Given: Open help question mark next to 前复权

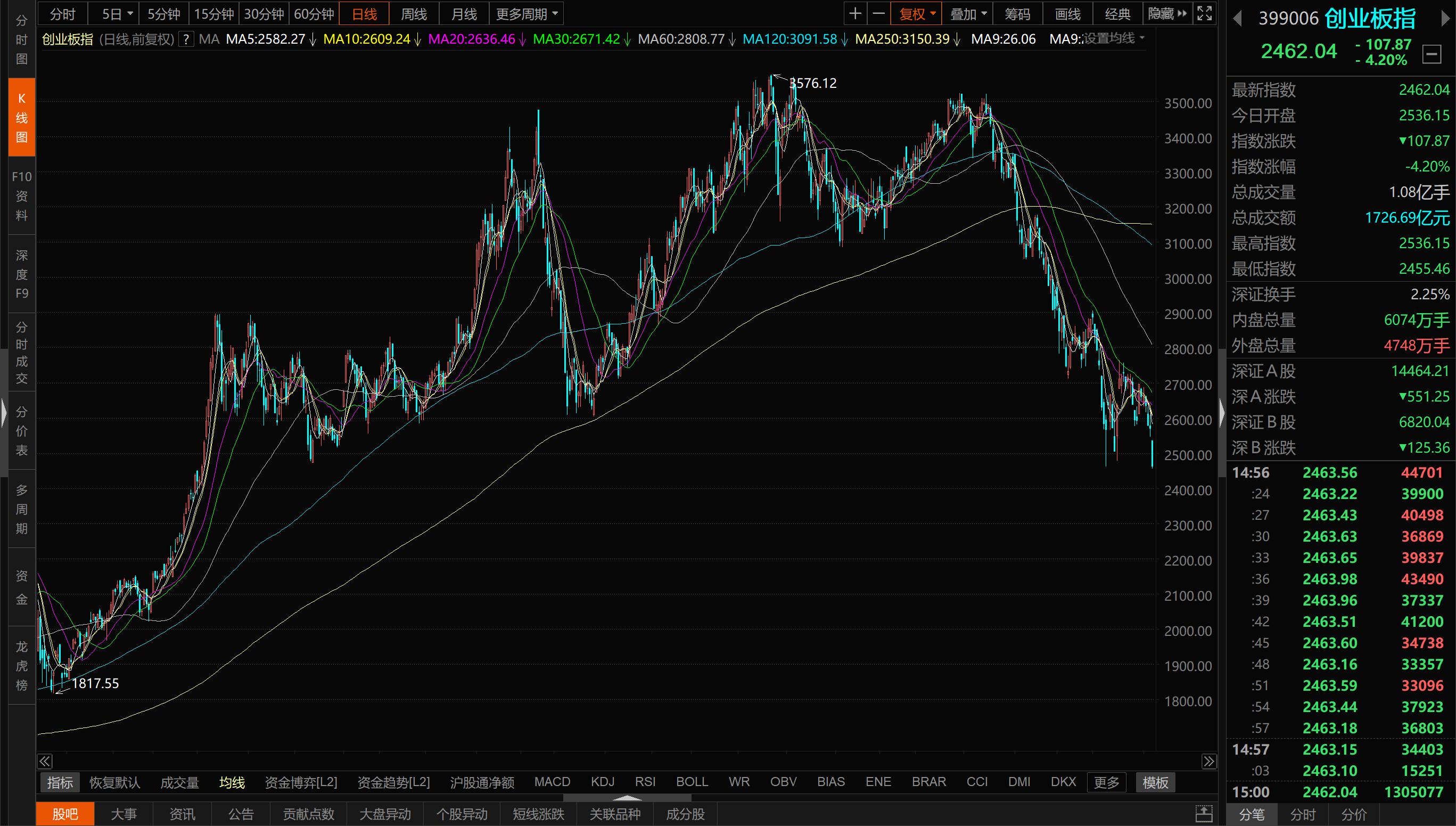Looking at the screenshot, I should click(186, 39).
